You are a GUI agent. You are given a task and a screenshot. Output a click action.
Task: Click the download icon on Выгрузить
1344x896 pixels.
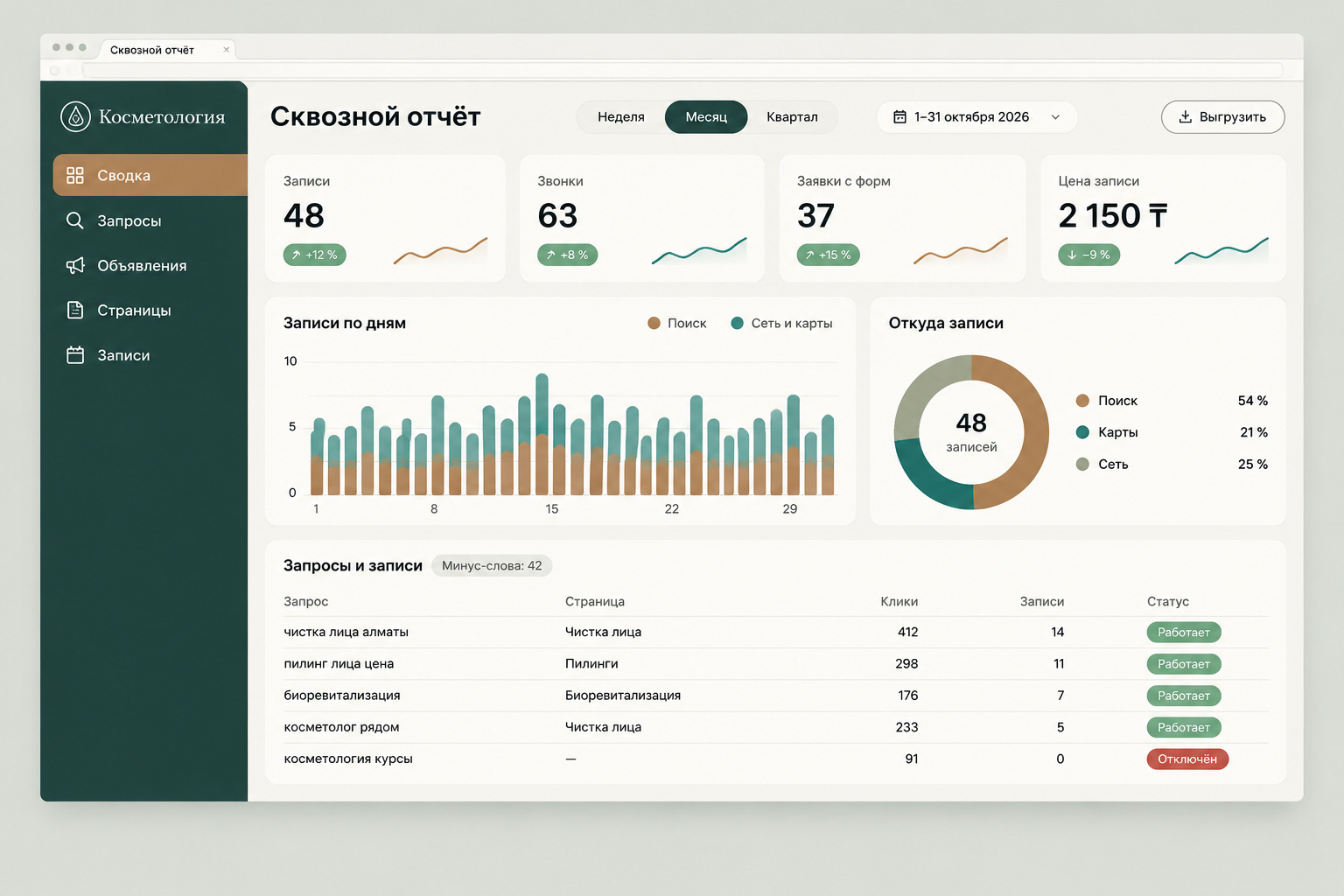click(1186, 116)
